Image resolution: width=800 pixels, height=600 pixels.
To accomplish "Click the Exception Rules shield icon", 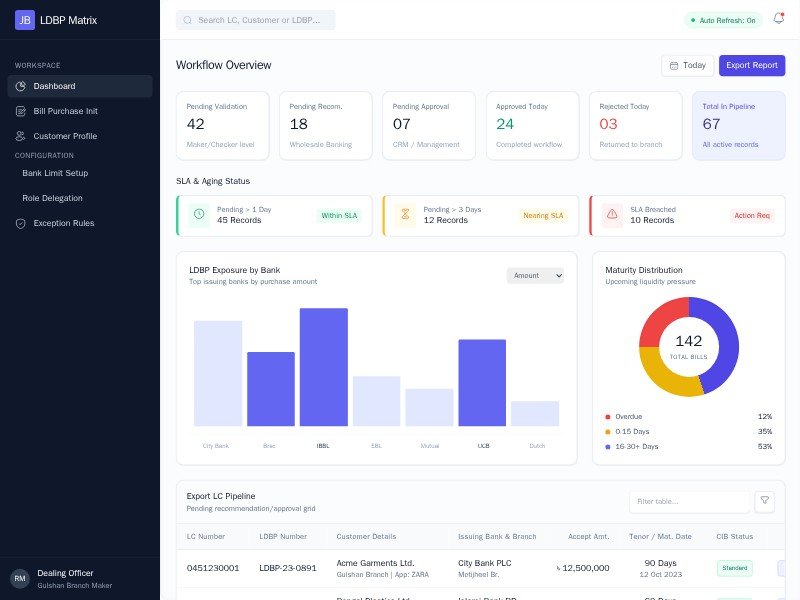I will pos(21,223).
